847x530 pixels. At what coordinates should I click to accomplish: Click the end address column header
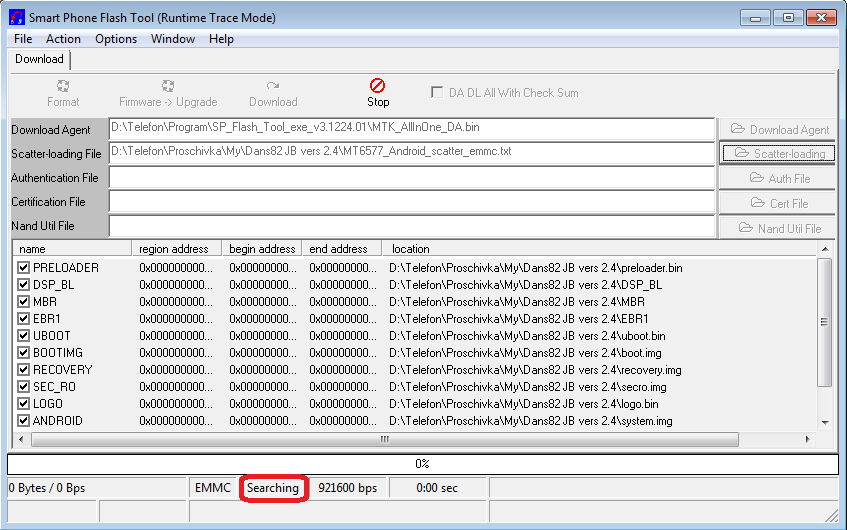tap(342, 249)
